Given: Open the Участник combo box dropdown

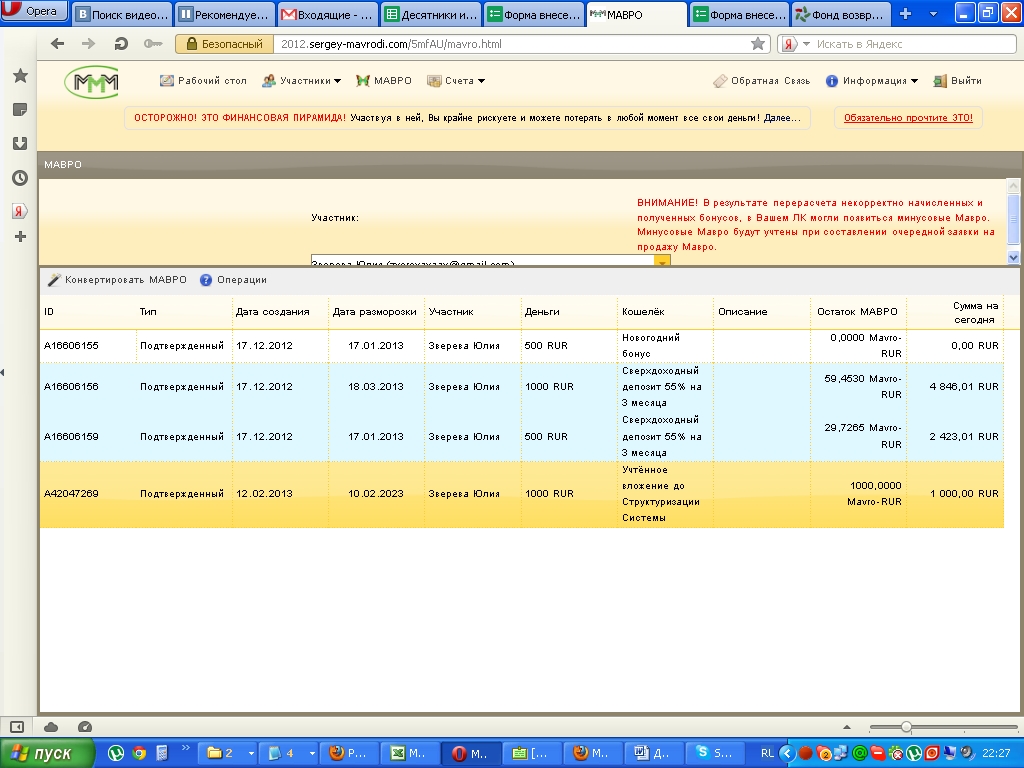Looking at the screenshot, I should [662, 261].
